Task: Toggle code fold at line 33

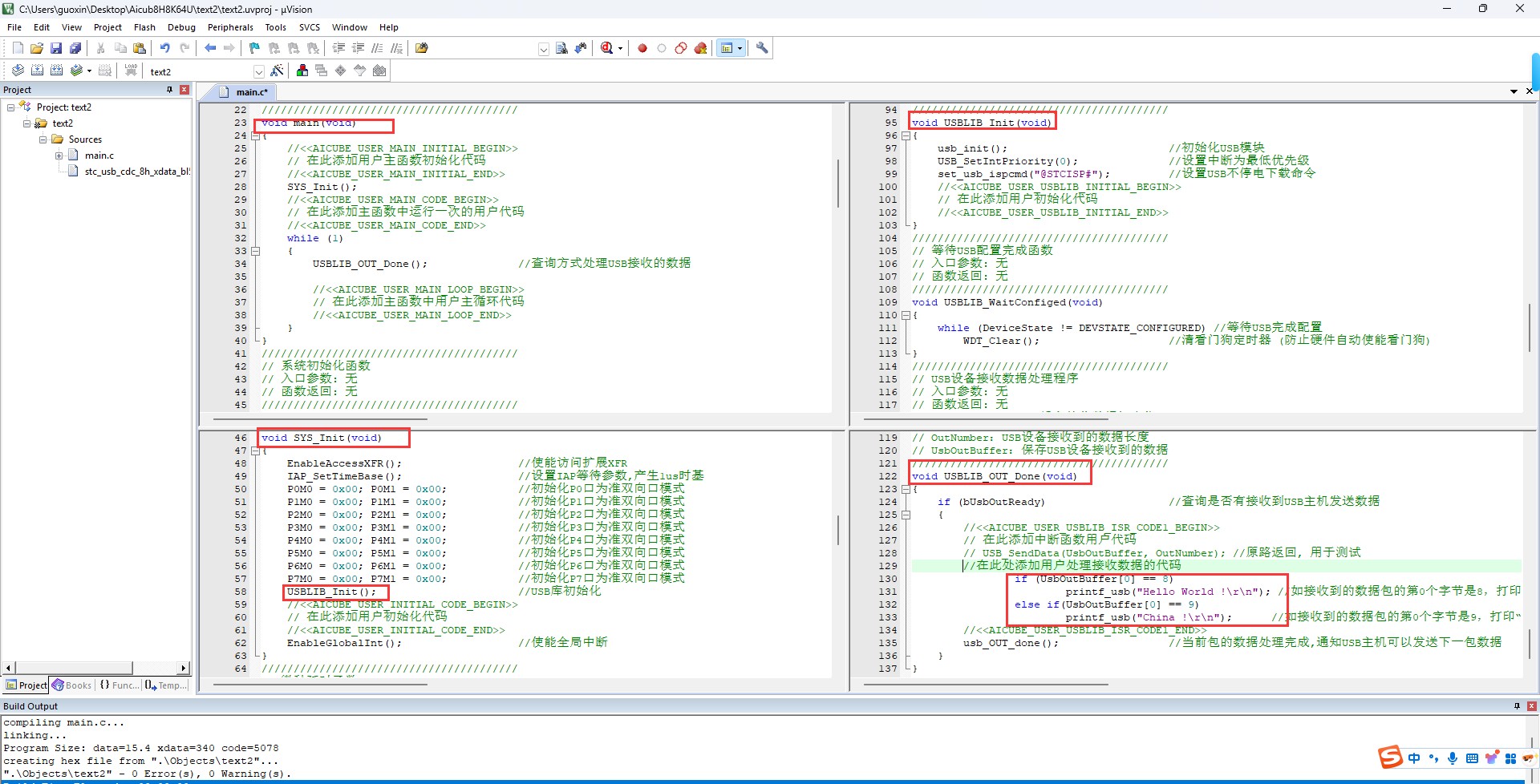Action: coord(256,251)
